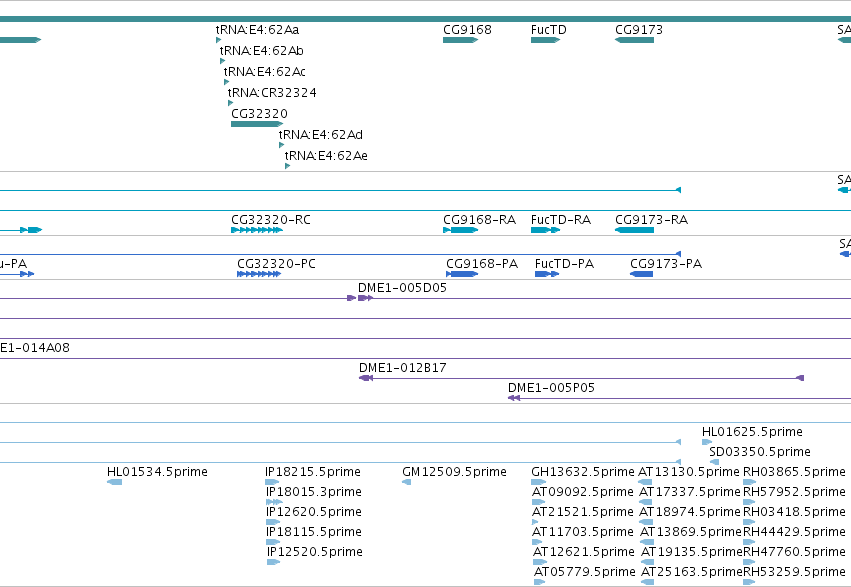
Task: Click the AT18974.5prime EST label
Action: [690, 512]
